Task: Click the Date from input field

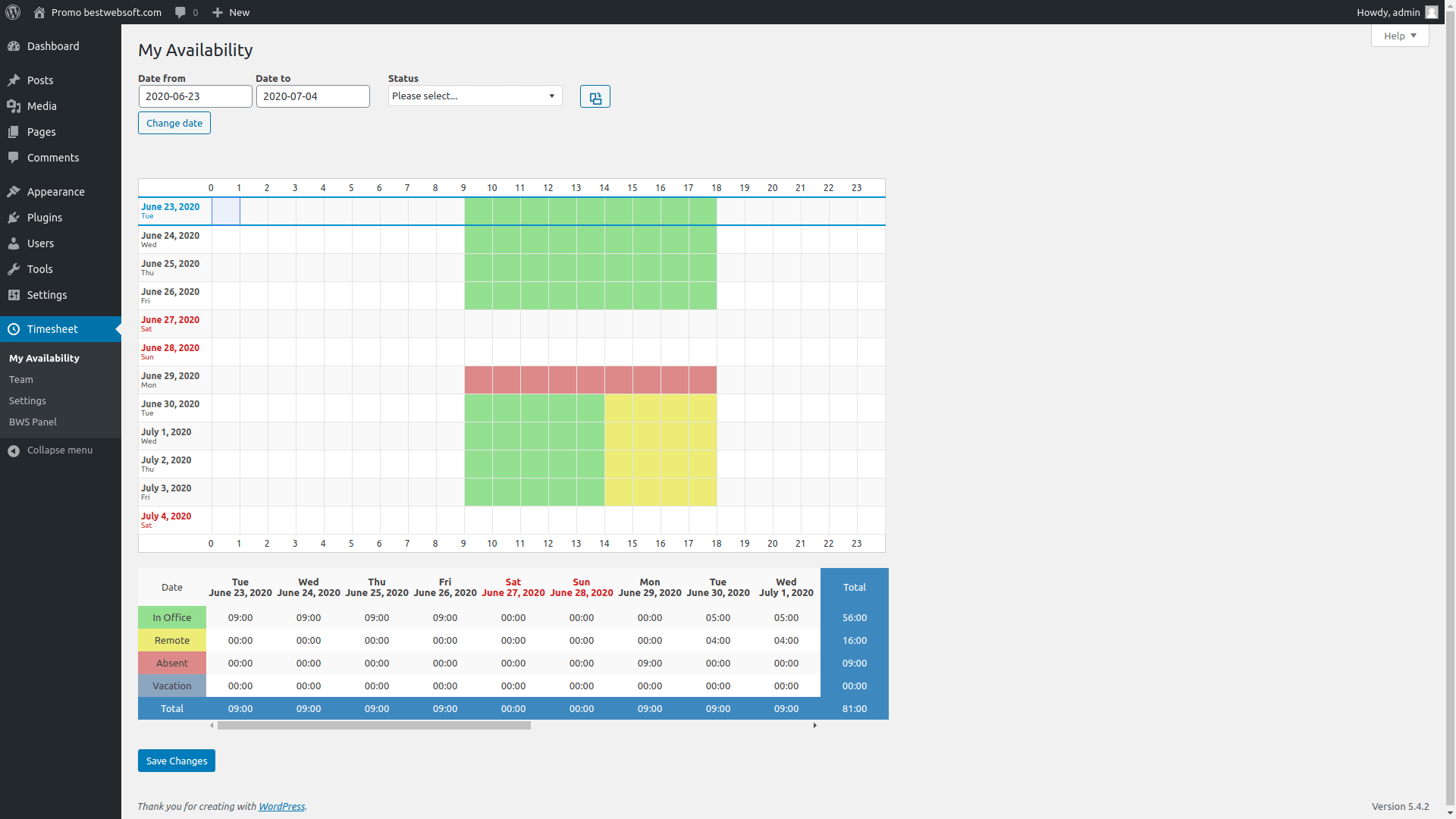Action: click(x=195, y=96)
